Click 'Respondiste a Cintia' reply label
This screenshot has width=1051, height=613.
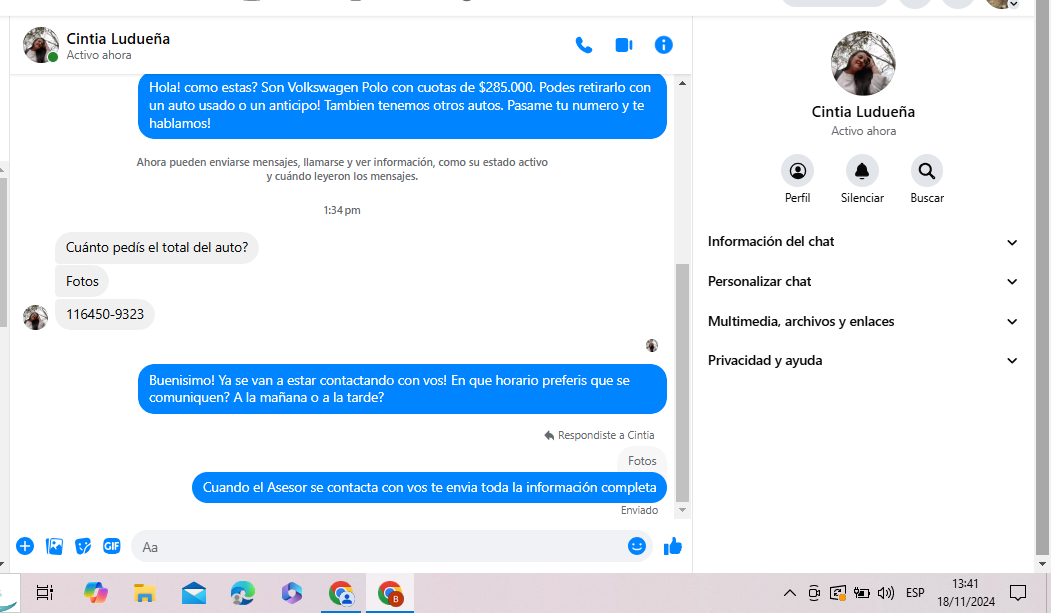click(599, 435)
